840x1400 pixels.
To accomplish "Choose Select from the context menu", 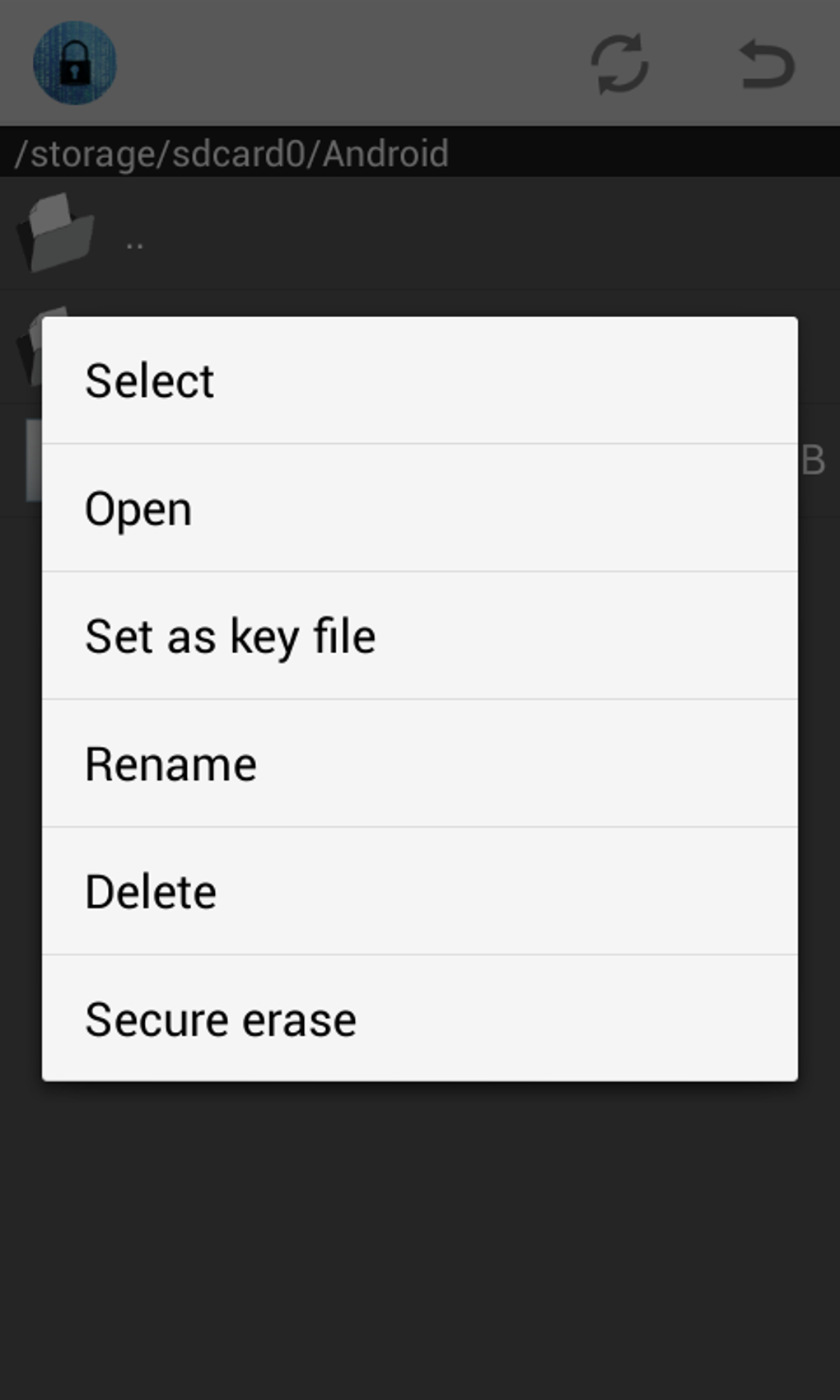I will click(149, 380).
